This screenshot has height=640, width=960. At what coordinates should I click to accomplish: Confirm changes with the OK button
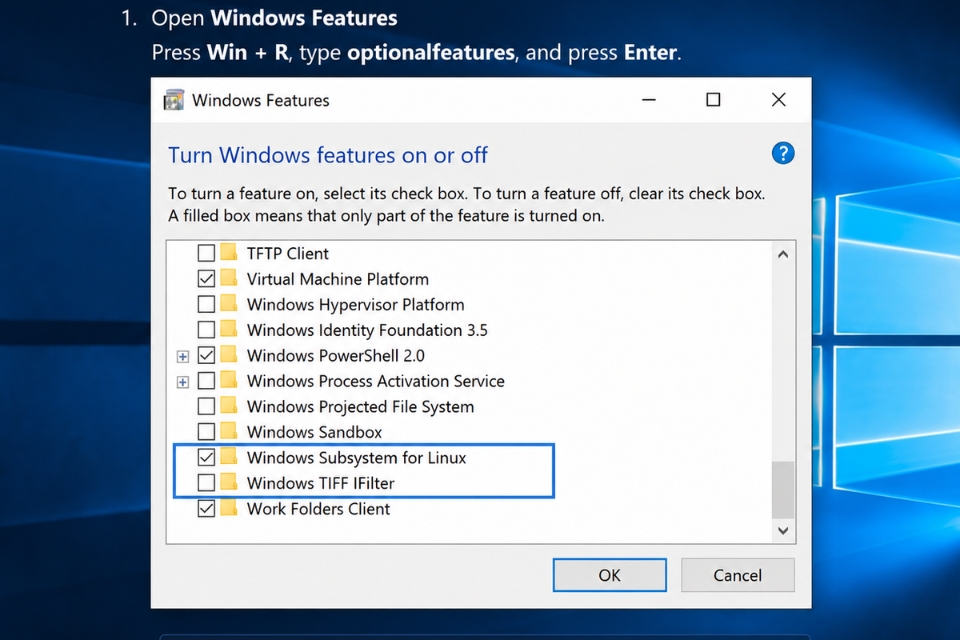pyautogui.click(x=610, y=575)
